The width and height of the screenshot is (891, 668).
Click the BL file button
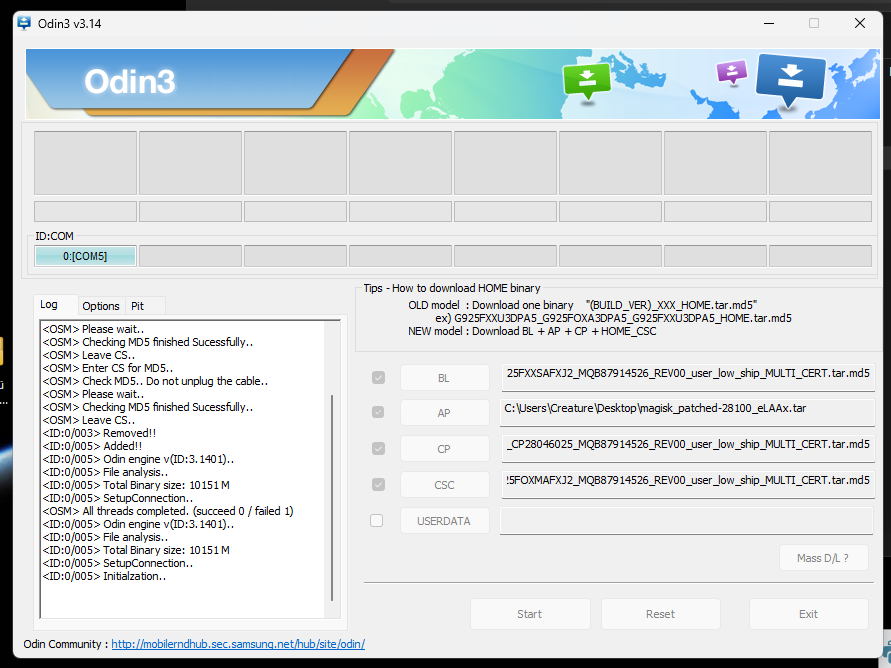tap(444, 378)
